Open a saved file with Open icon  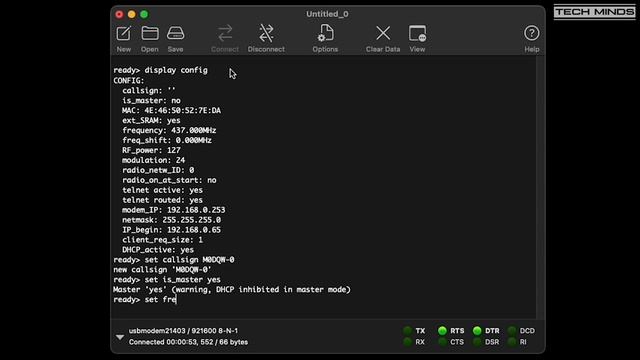click(x=150, y=33)
